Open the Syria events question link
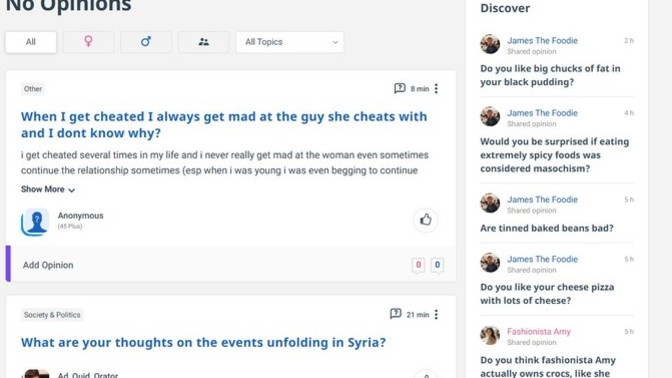The image size is (672, 378). (204, 342)
